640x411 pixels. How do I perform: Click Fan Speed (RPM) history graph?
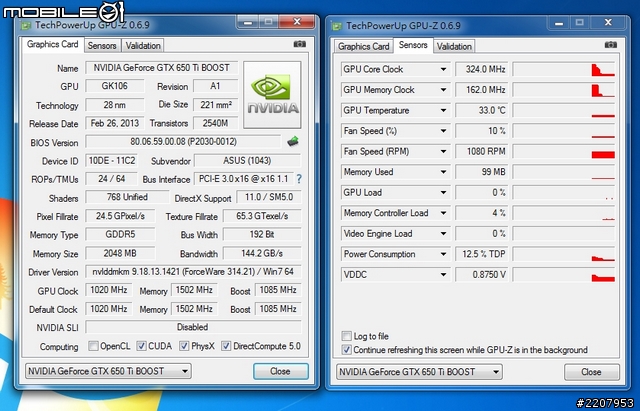(564, 151)
